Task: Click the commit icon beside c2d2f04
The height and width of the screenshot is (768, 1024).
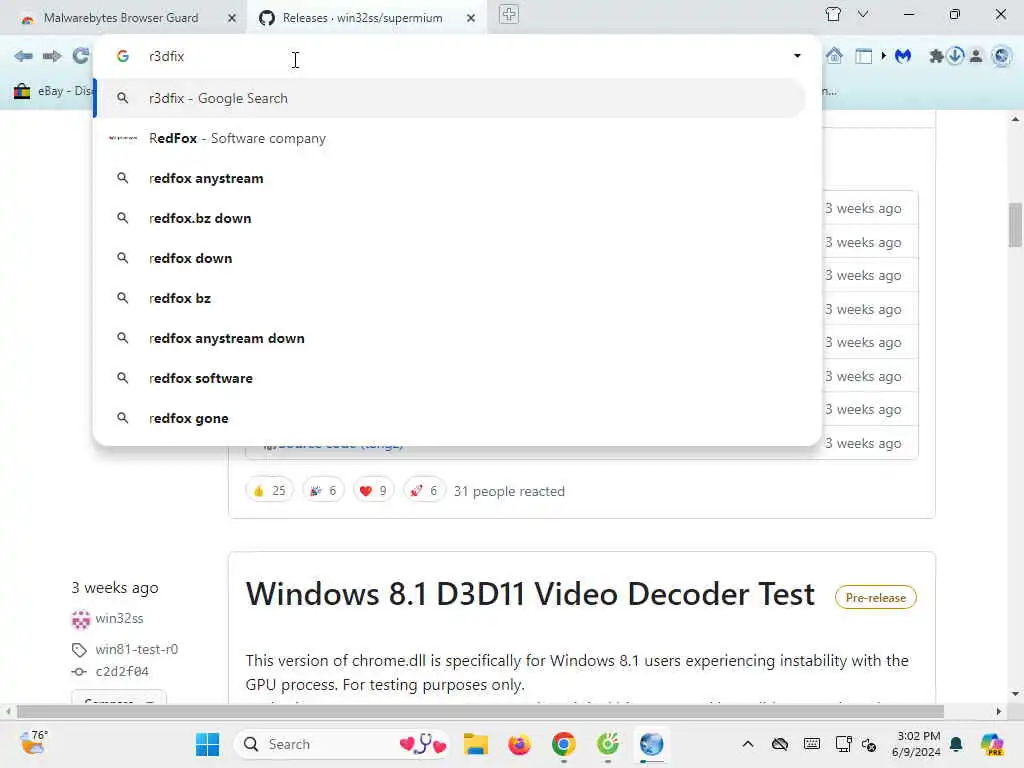Action: pyautogui.click(x=79, y=671)
